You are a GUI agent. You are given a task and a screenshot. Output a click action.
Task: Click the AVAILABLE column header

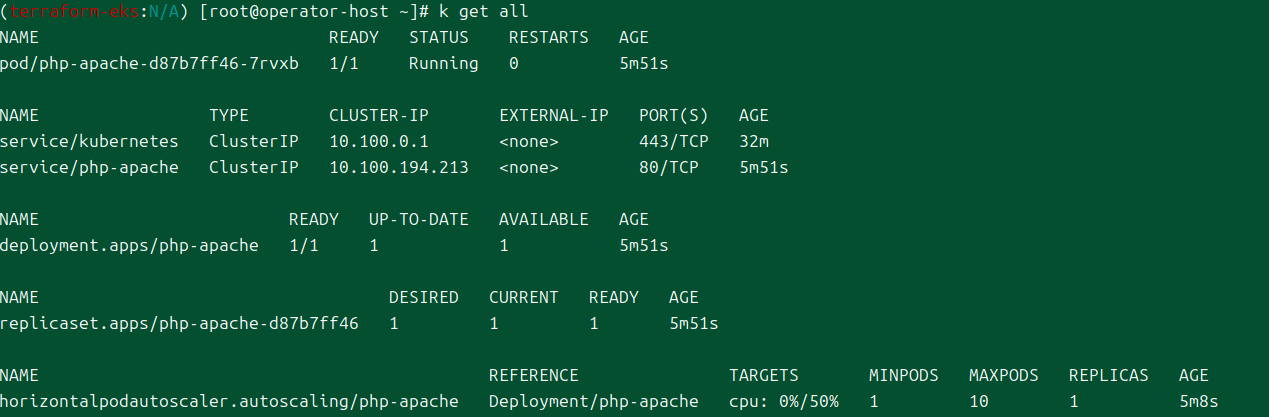click(544, 220)
